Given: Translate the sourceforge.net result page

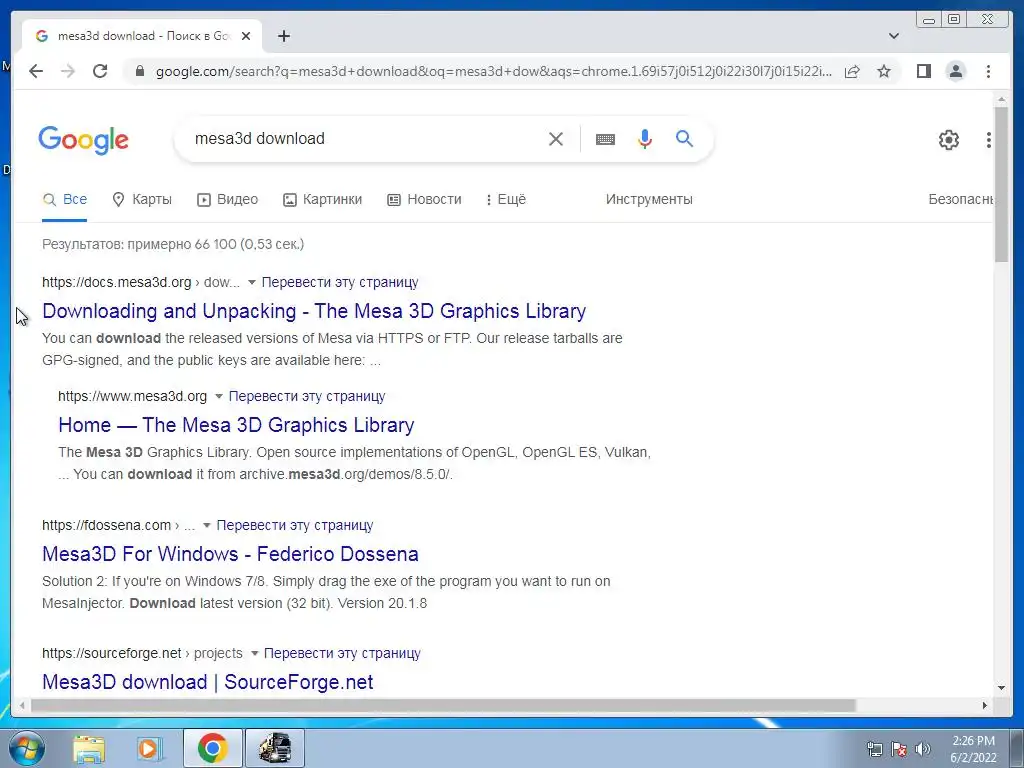Looking at the screenshot, I should point(342,653).
